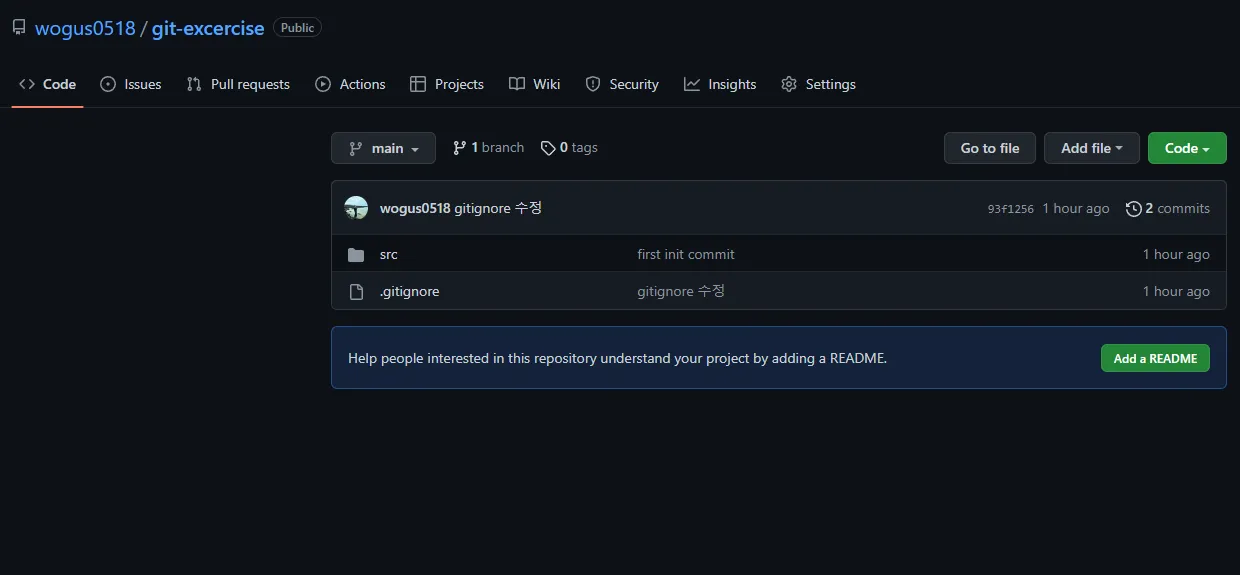Image resolution: width=1240 pixels, height=575 pixels.
Task: View the 0 tags link
Action: coord(569,148)
